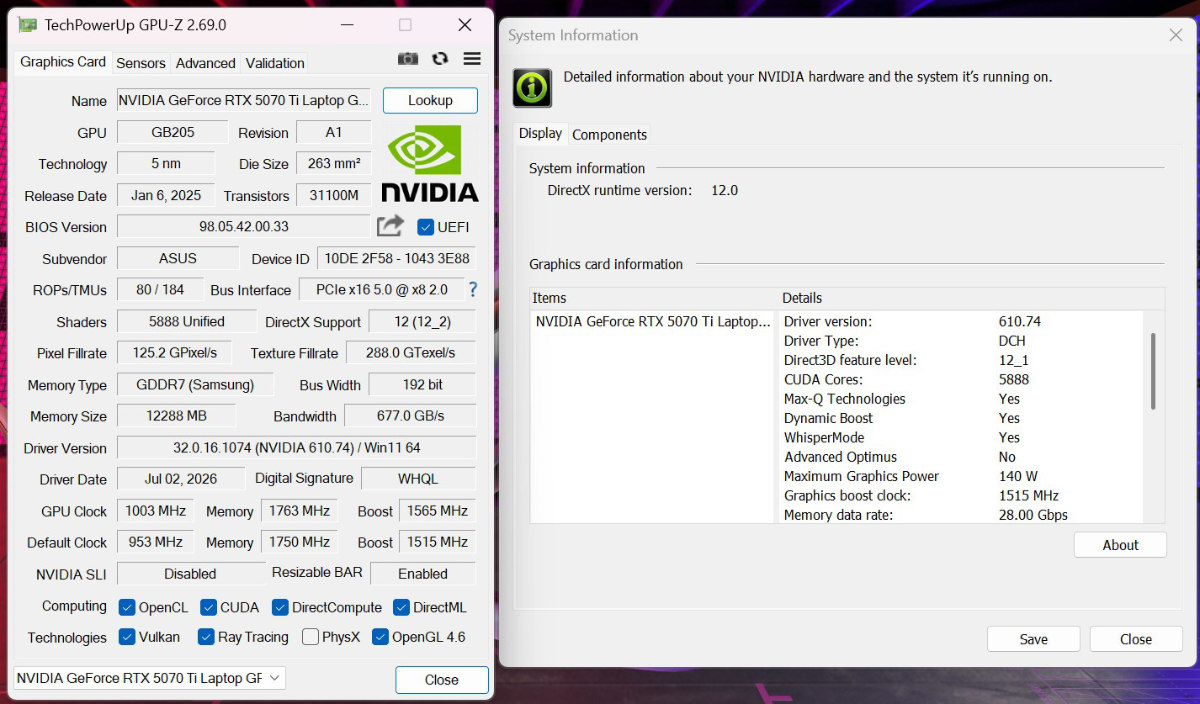Close the System Information window with X
The height and width of the screenshot is (704, 1200).
pyautogui.click(x=1176, y=35)
